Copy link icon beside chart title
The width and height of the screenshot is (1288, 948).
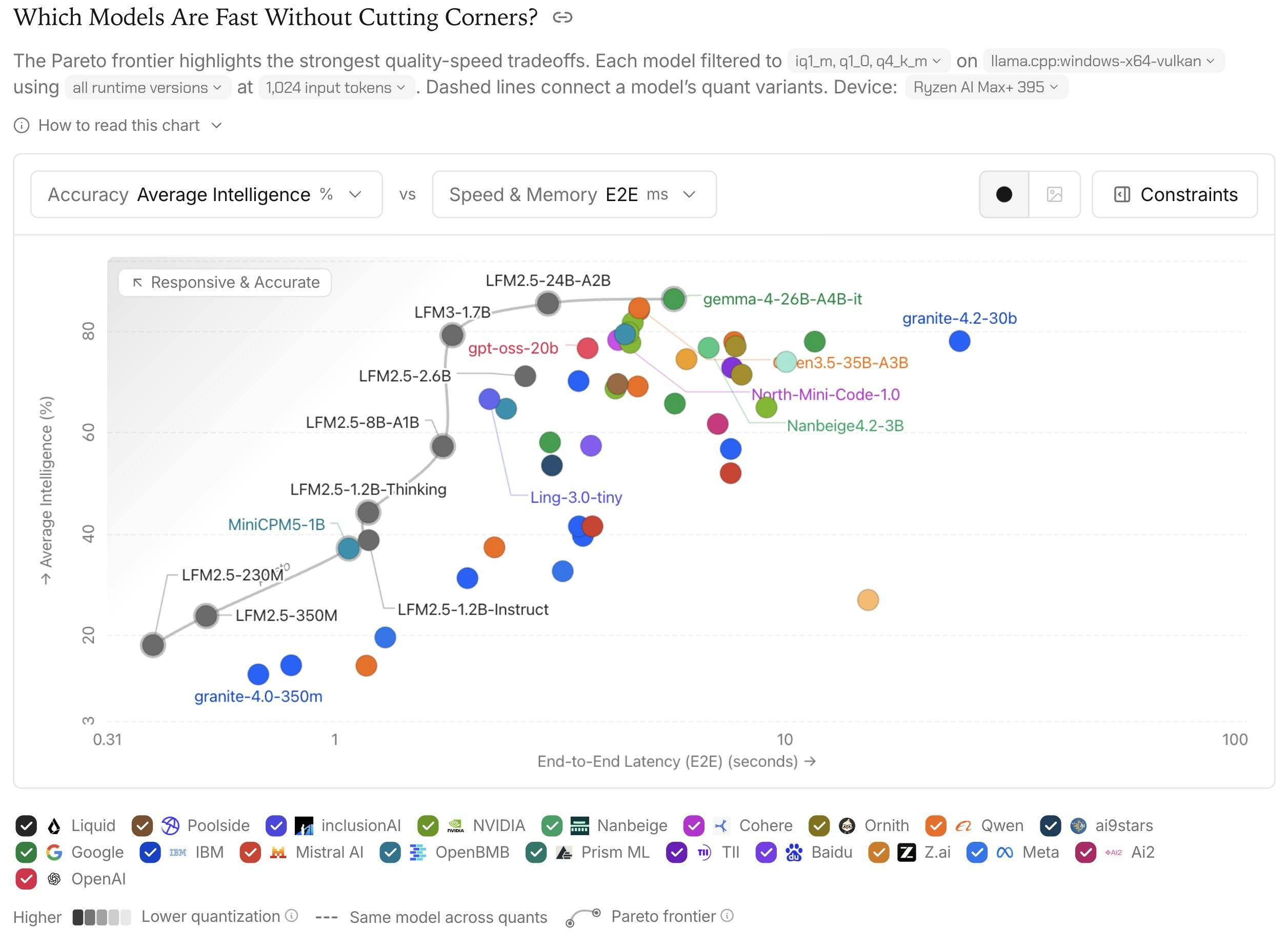(562, 18)
